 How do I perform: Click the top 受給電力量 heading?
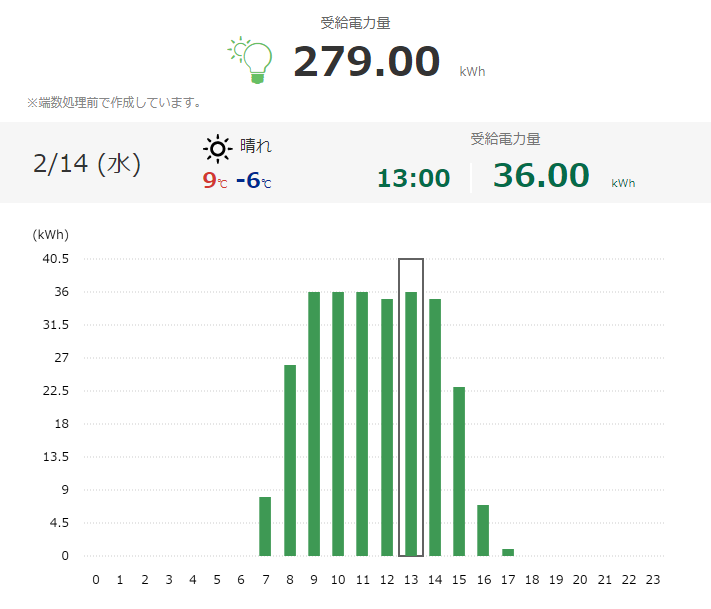pos(356,23)
